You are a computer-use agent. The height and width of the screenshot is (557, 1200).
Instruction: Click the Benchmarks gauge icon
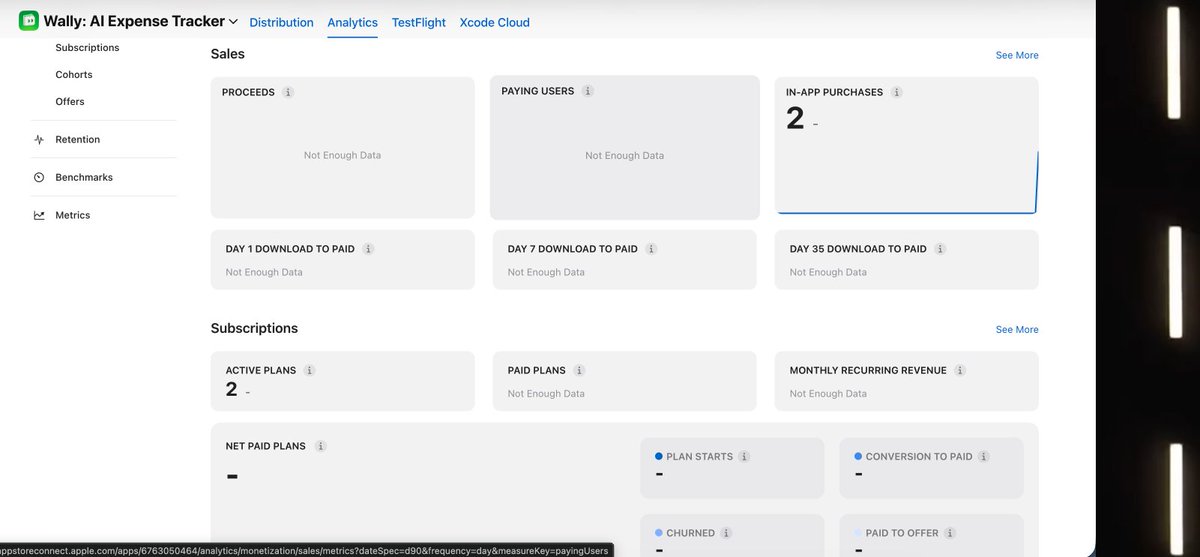click(39, 178)
